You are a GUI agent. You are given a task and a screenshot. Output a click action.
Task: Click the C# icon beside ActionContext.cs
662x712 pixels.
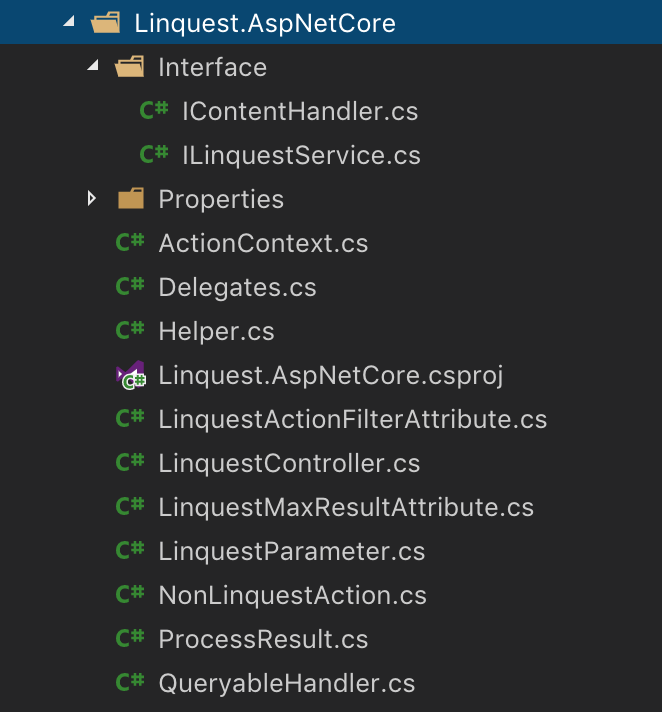pyautogui.click(x=130, y=243)
